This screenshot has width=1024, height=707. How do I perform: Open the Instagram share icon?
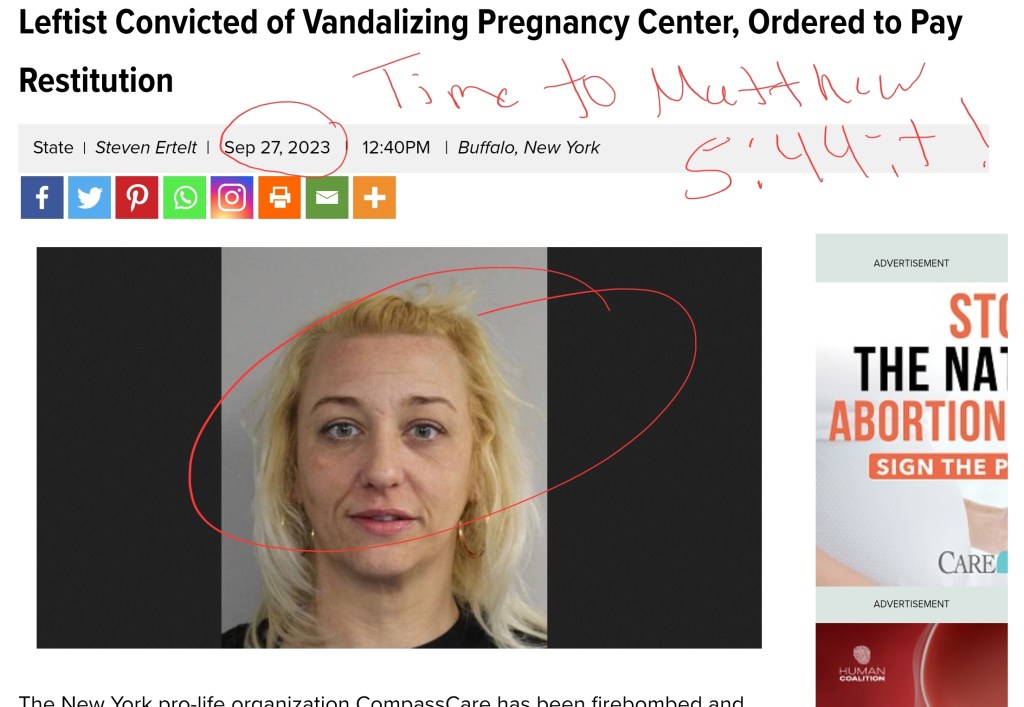point(232,197)
